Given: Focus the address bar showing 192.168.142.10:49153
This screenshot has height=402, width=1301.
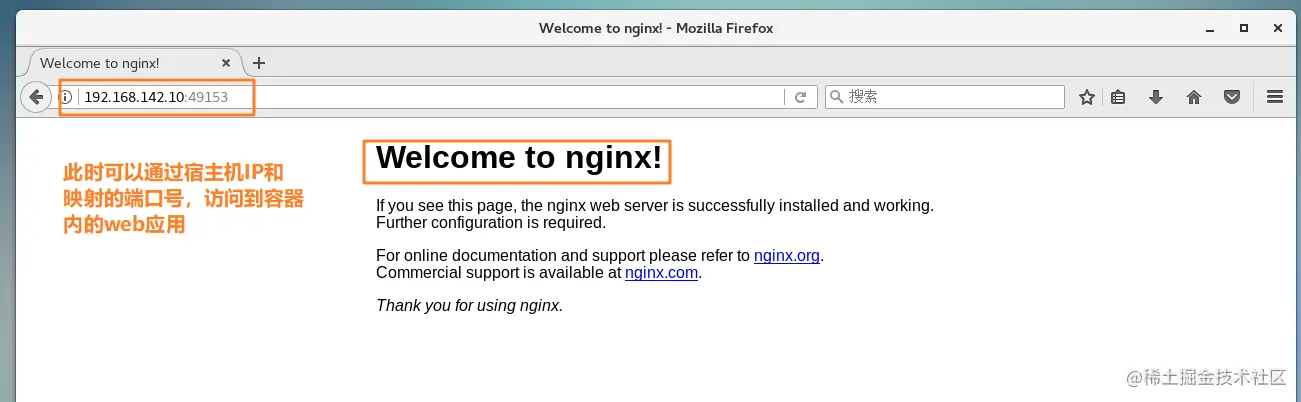Looking at the screenshot, I should [x=432, y=97].
